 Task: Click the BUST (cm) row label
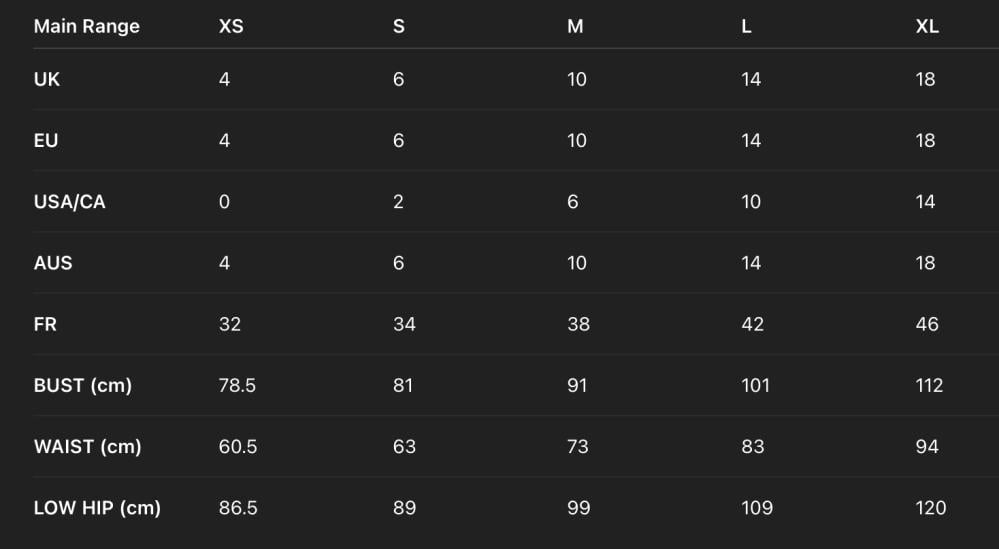coord(83,385)
